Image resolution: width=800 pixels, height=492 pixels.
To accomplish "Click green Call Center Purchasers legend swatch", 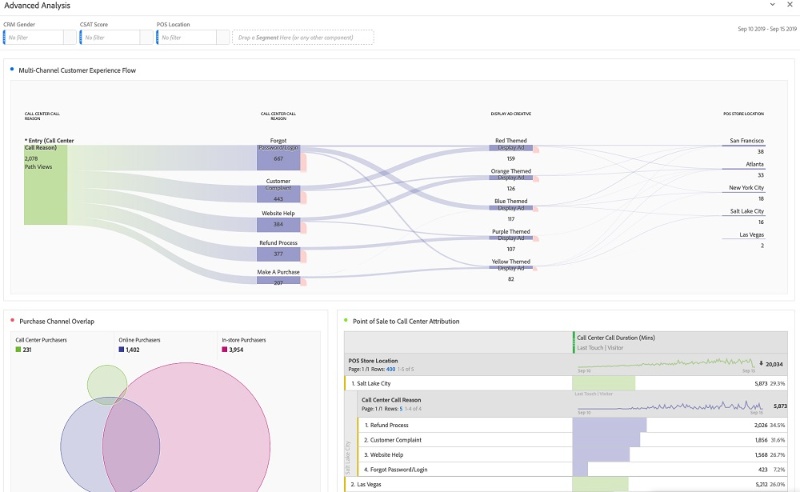I will tap(18, 349).
